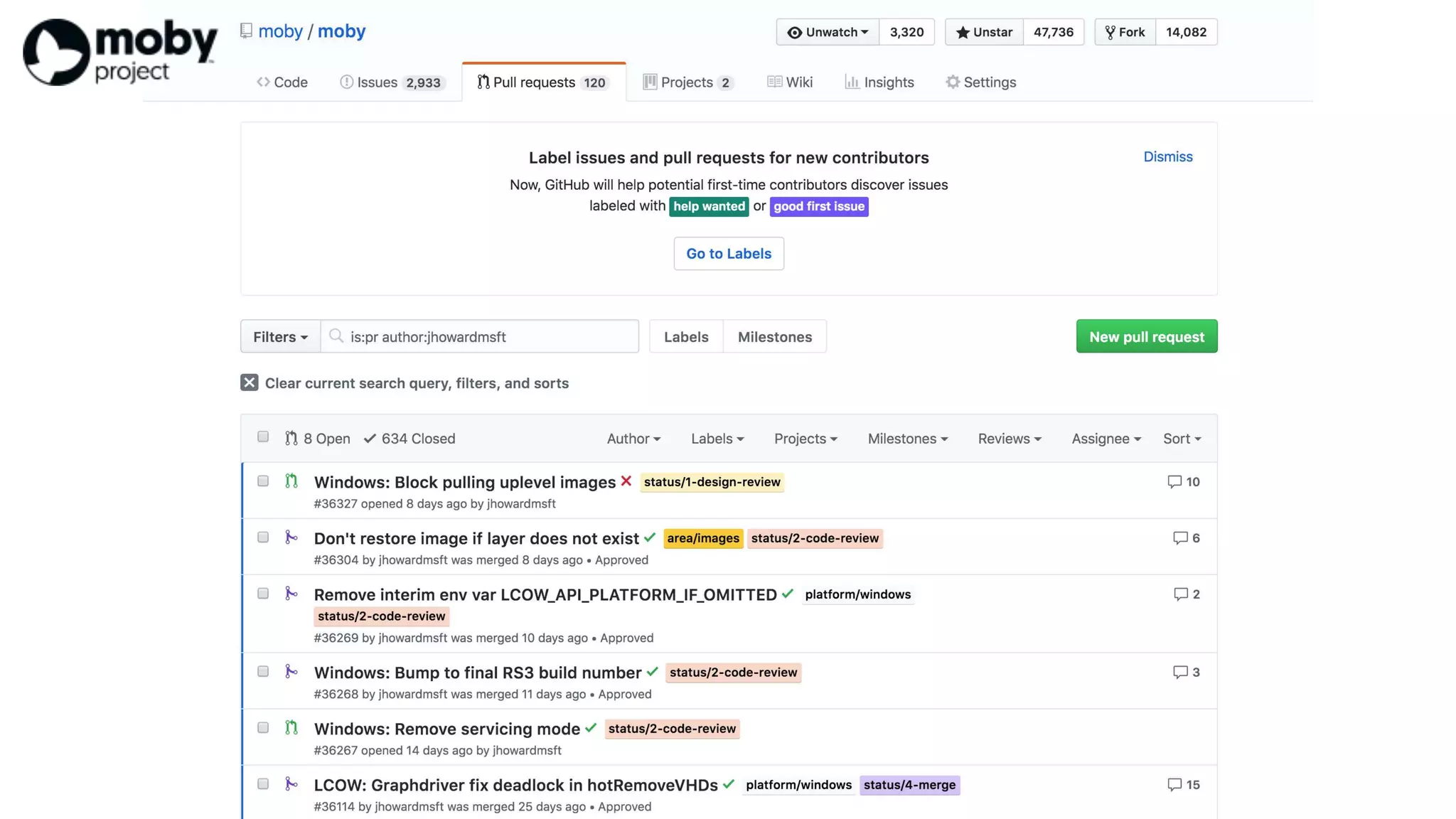Open the Unwatch notifications dropdown
Image resolution: width=1456 pixels, height=819 pixels.
pyautogui.click(x=828, y=32)
